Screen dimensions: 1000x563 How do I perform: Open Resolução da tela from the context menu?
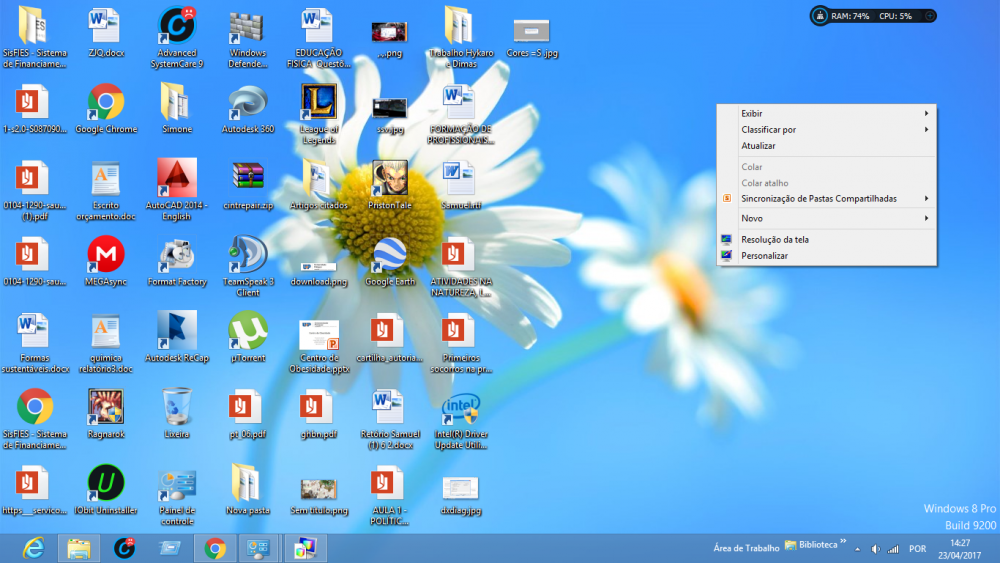[x=774, y=239]
